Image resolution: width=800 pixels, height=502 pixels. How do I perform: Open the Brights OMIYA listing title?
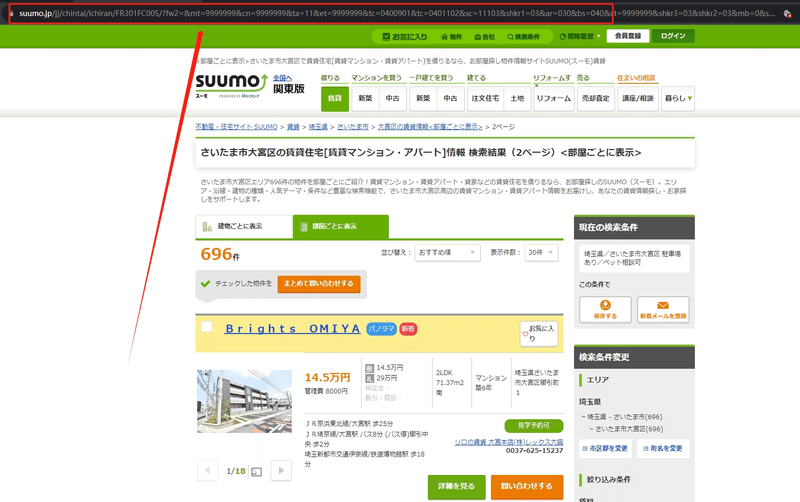click(292, 329)
